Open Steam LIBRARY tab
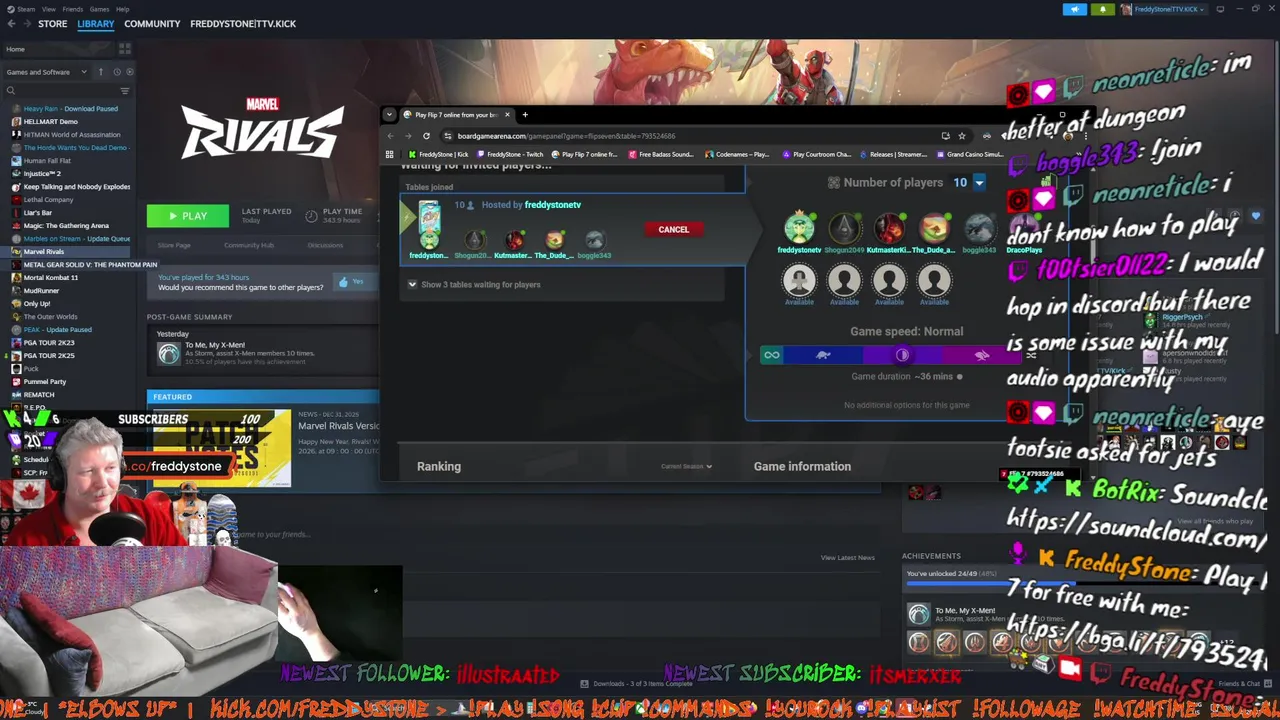Image resolution: width=1280 pixels, height=720 pixels. coord(96,24)
